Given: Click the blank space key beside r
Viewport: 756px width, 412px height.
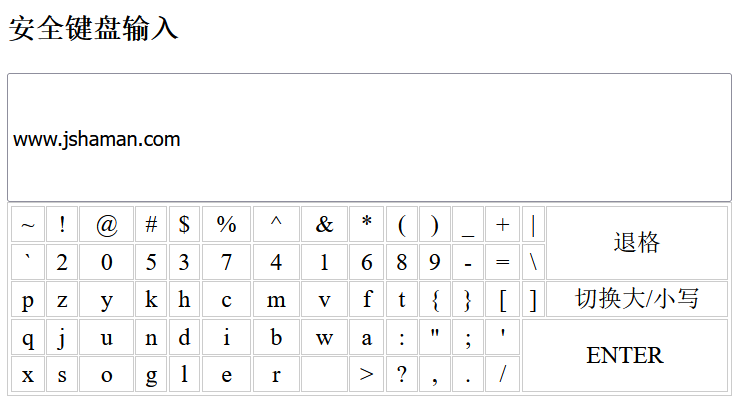Looking at the screenshot, I should pyautogui.click(x=324, y=374).
